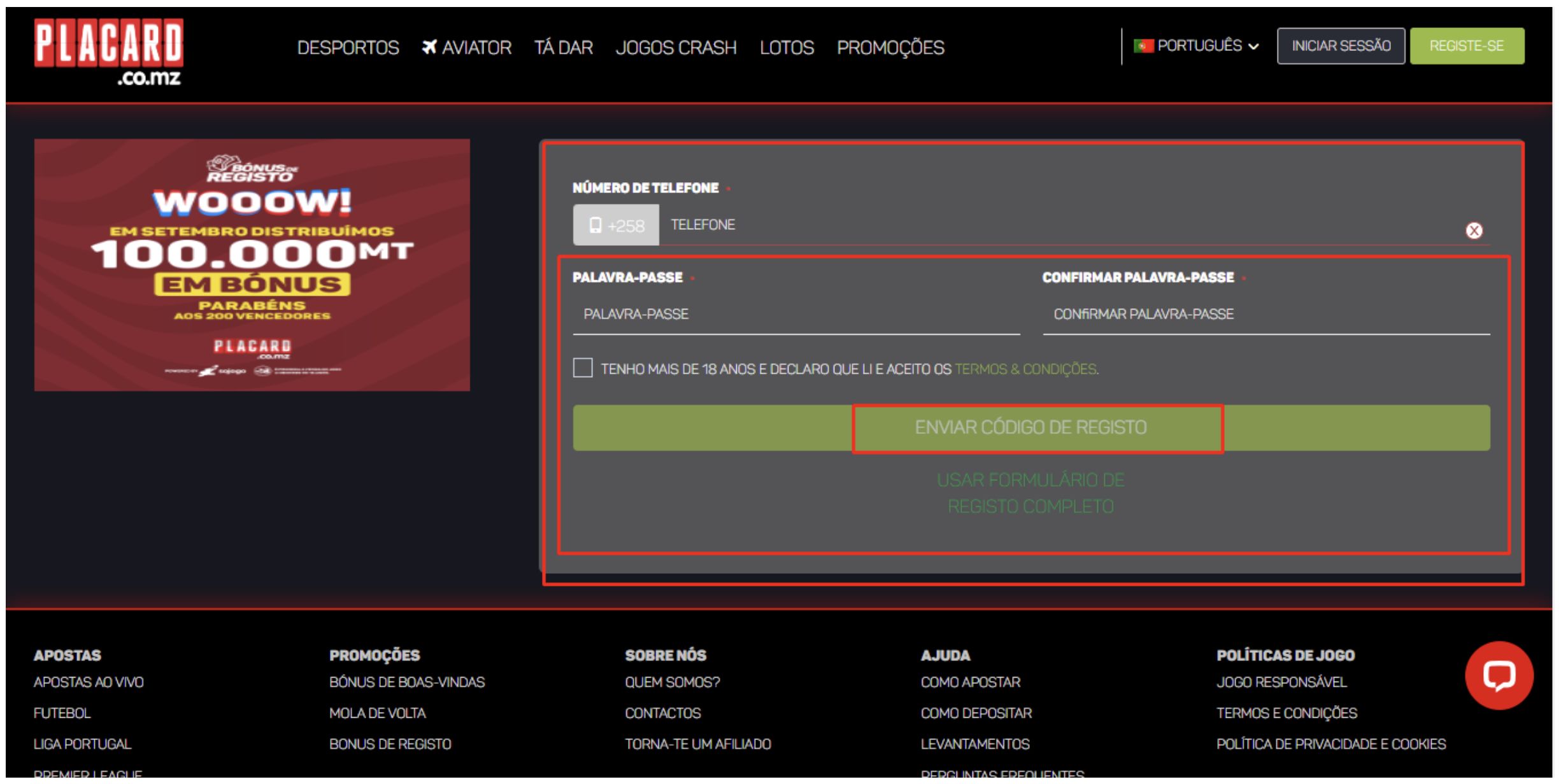This screenshot has width=1561, height=784.
Task: Switch to Usar Formulário de Registo Completo
Action: click(1030, 493)
